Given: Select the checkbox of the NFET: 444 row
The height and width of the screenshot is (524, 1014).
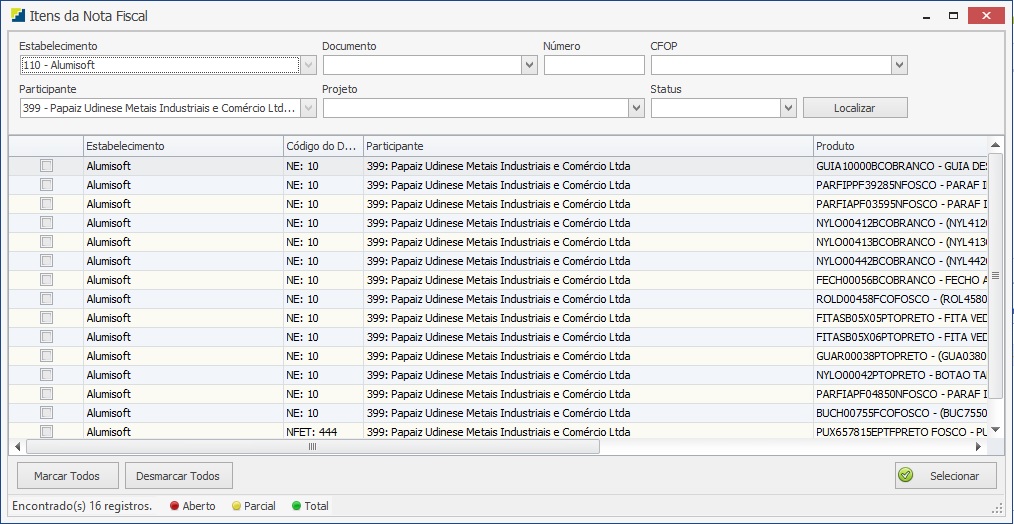Looking at the screenshot, I should (46, 432).
